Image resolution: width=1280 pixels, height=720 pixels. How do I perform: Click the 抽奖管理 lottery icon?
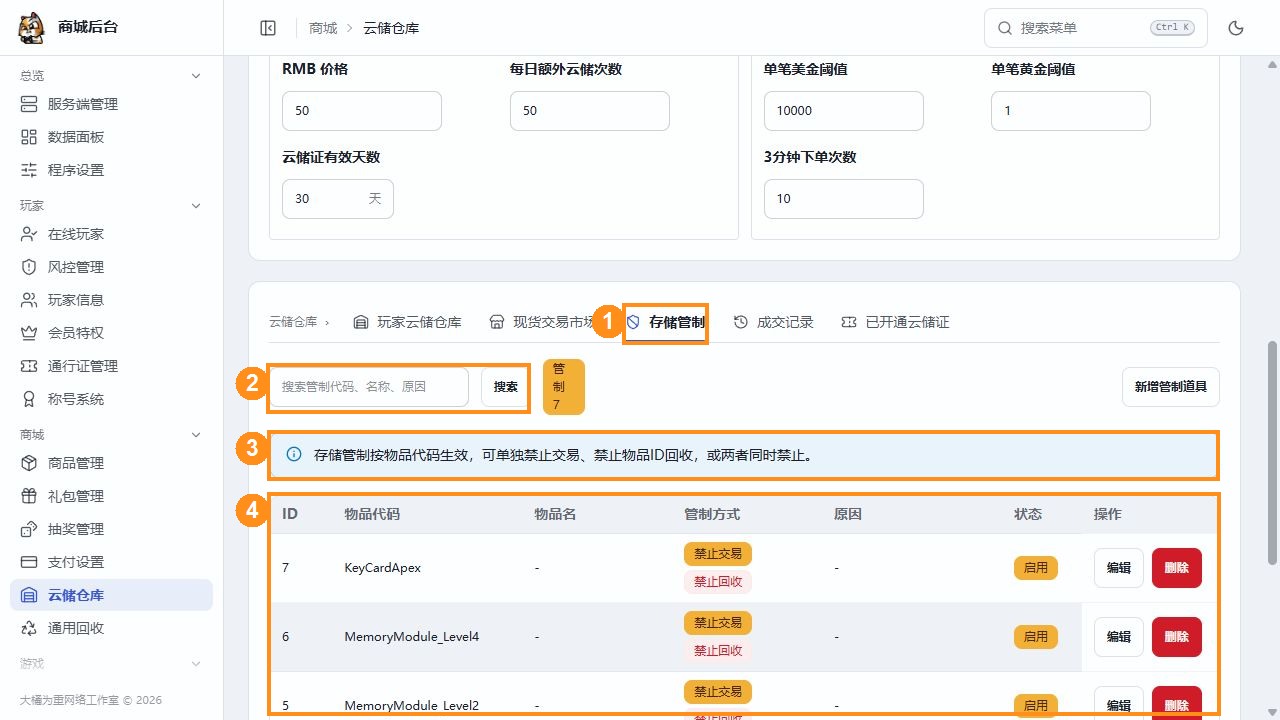(29, 529)
